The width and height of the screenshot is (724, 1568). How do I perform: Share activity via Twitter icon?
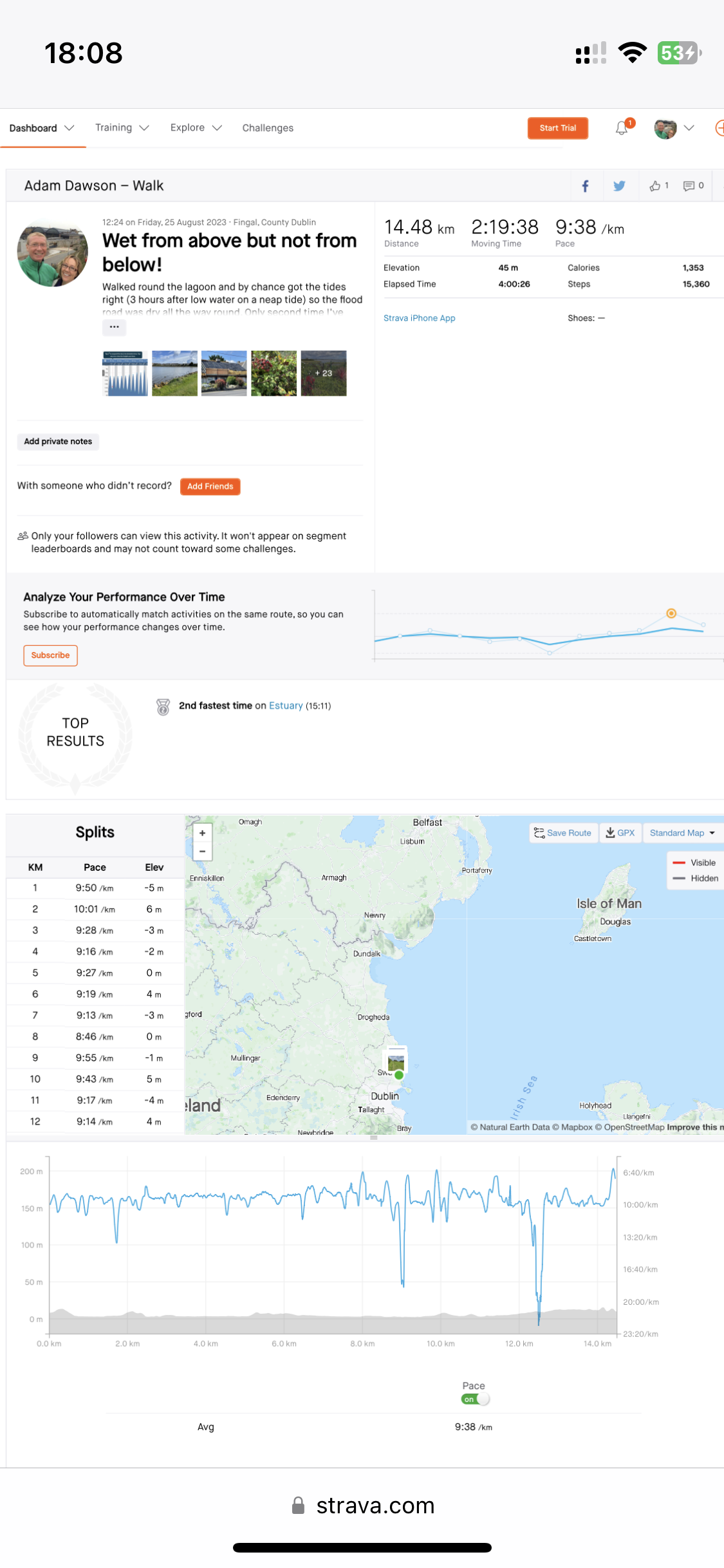619,186
